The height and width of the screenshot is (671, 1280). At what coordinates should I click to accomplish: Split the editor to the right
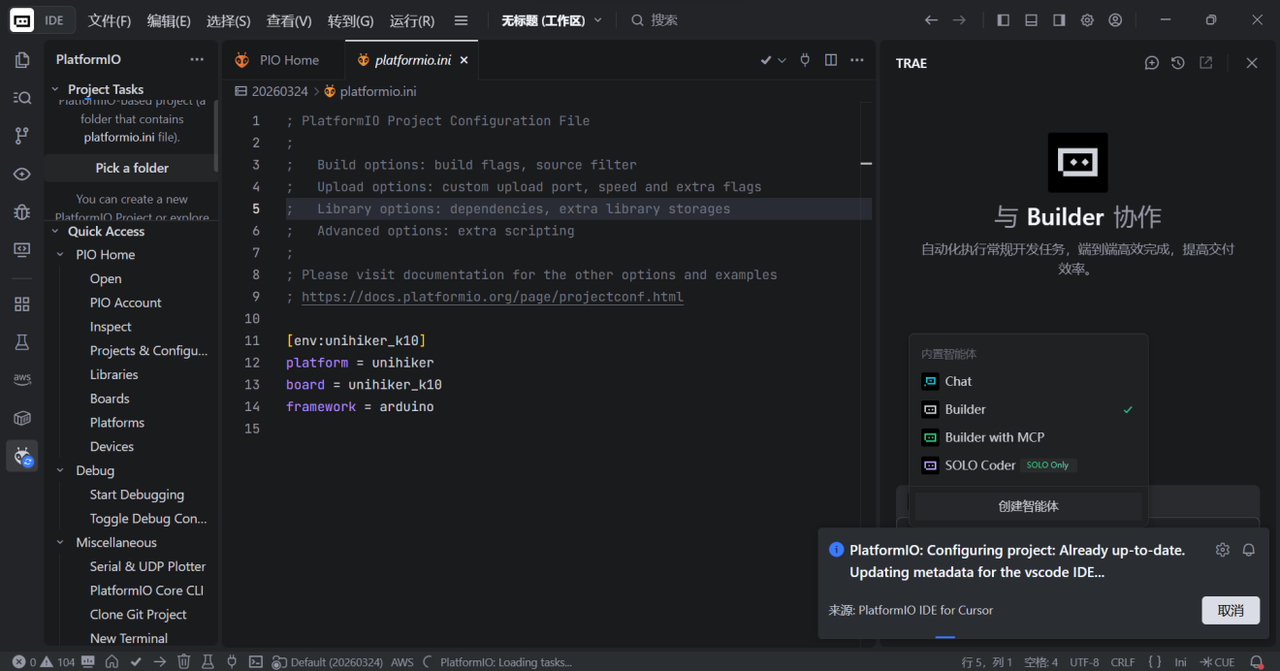click(831, 60)
